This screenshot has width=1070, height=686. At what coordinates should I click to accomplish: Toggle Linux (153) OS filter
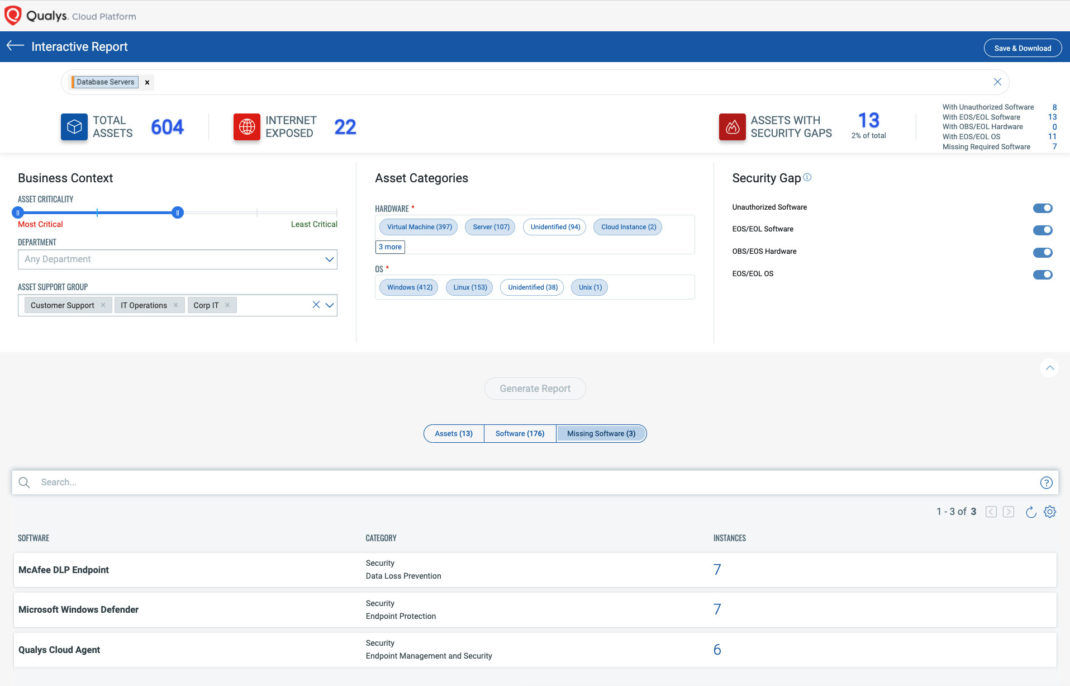[469, 287]
